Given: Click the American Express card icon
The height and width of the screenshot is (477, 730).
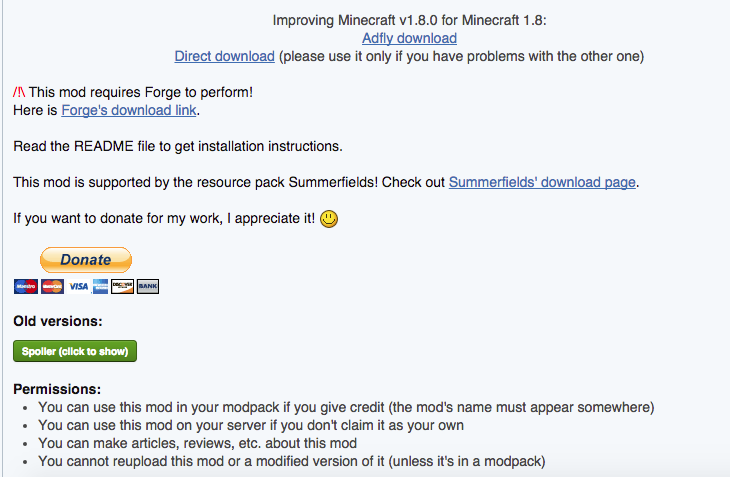Looking at the screenshot, I should [100, 286].
